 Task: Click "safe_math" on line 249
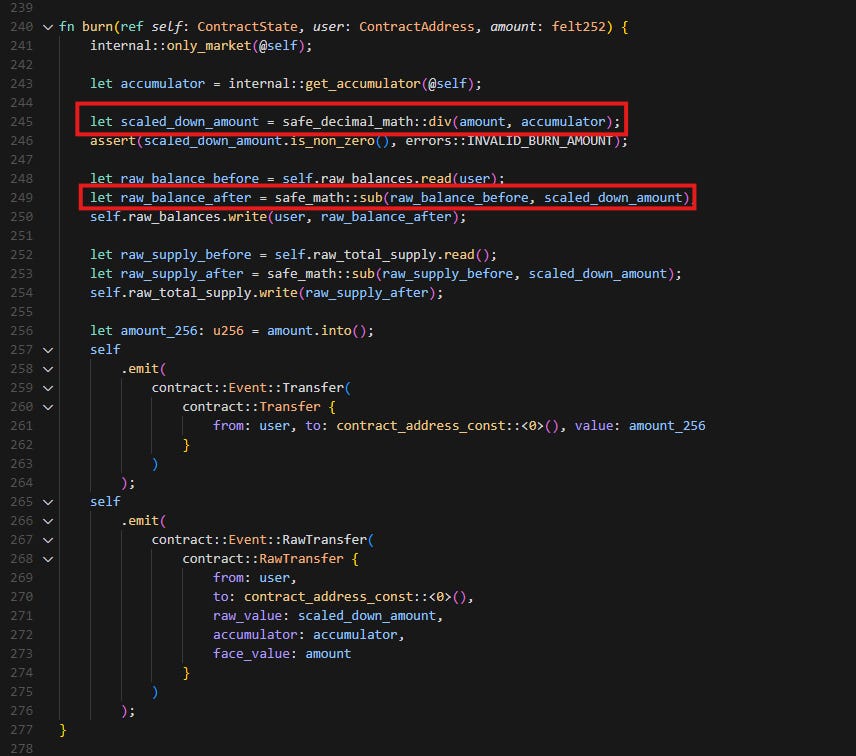(x=309, y=198)
